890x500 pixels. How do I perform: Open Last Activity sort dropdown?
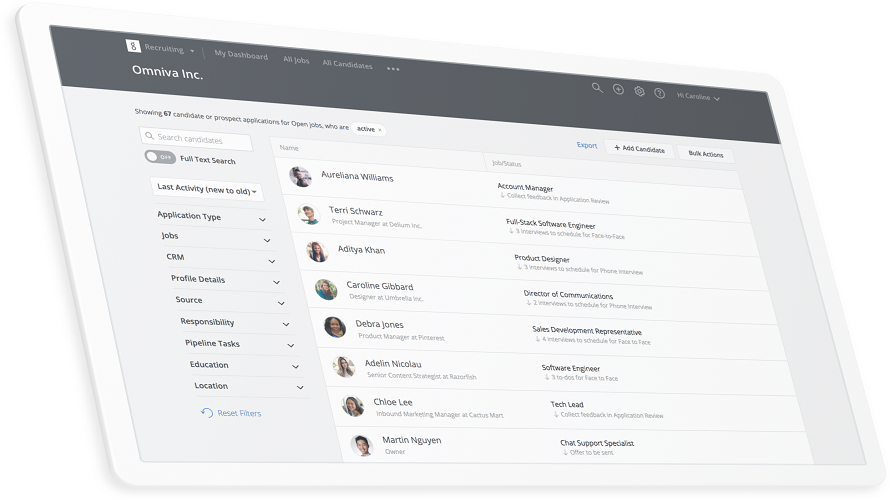[x=207, y=190]
